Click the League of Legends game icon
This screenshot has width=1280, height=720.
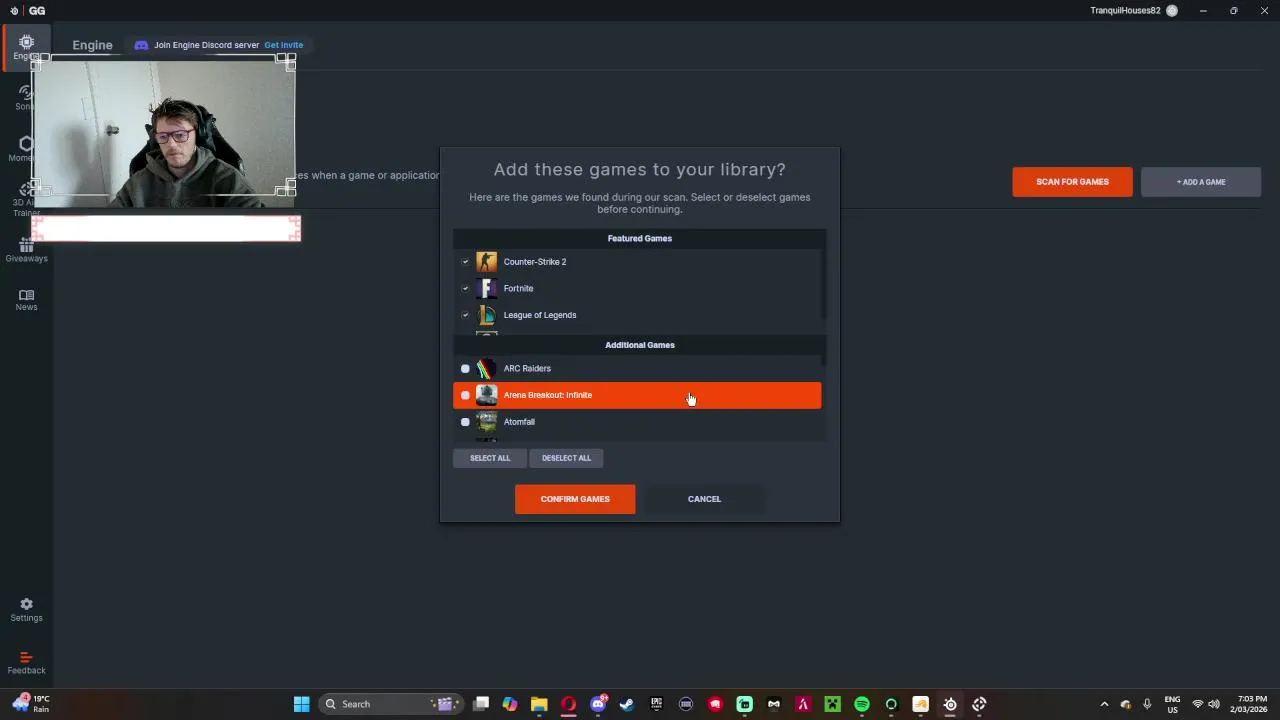pyautogui.click(x=486, y=315)
